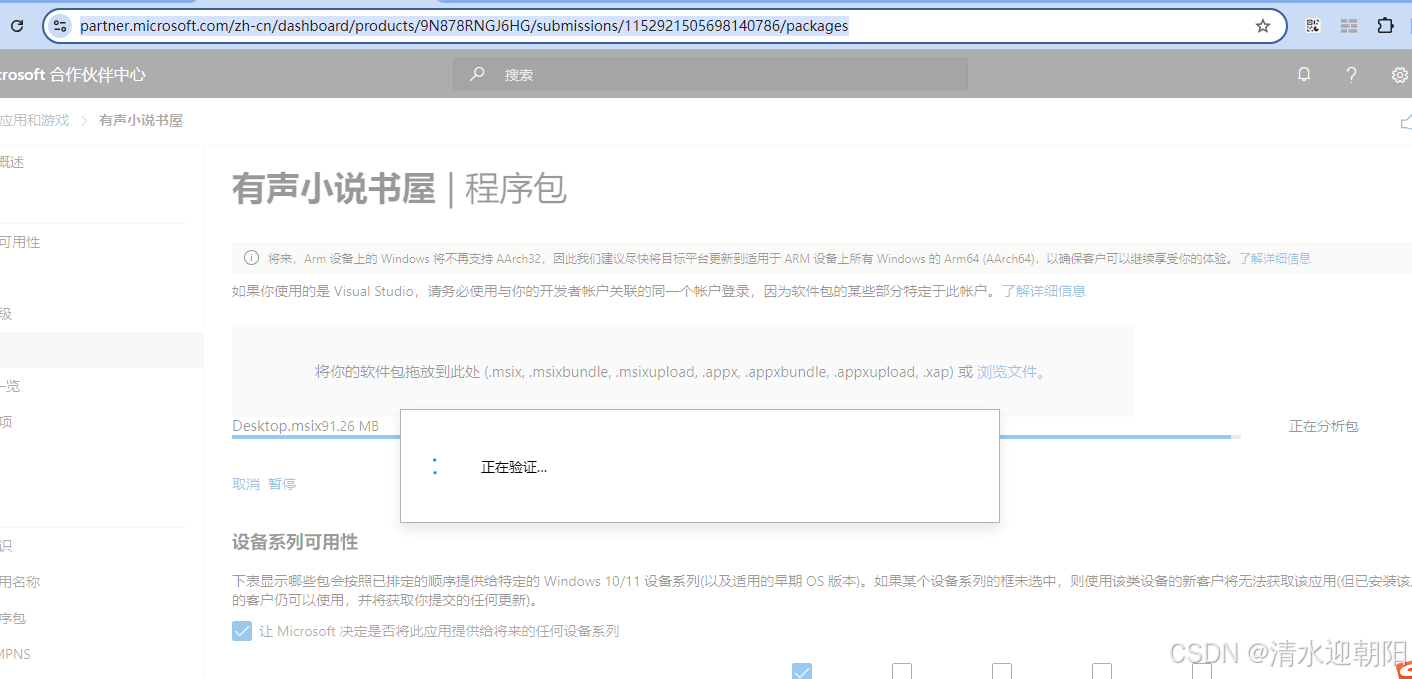Open the QR code extension icon
This screenshot has height=679, width=1412.
1313,26
